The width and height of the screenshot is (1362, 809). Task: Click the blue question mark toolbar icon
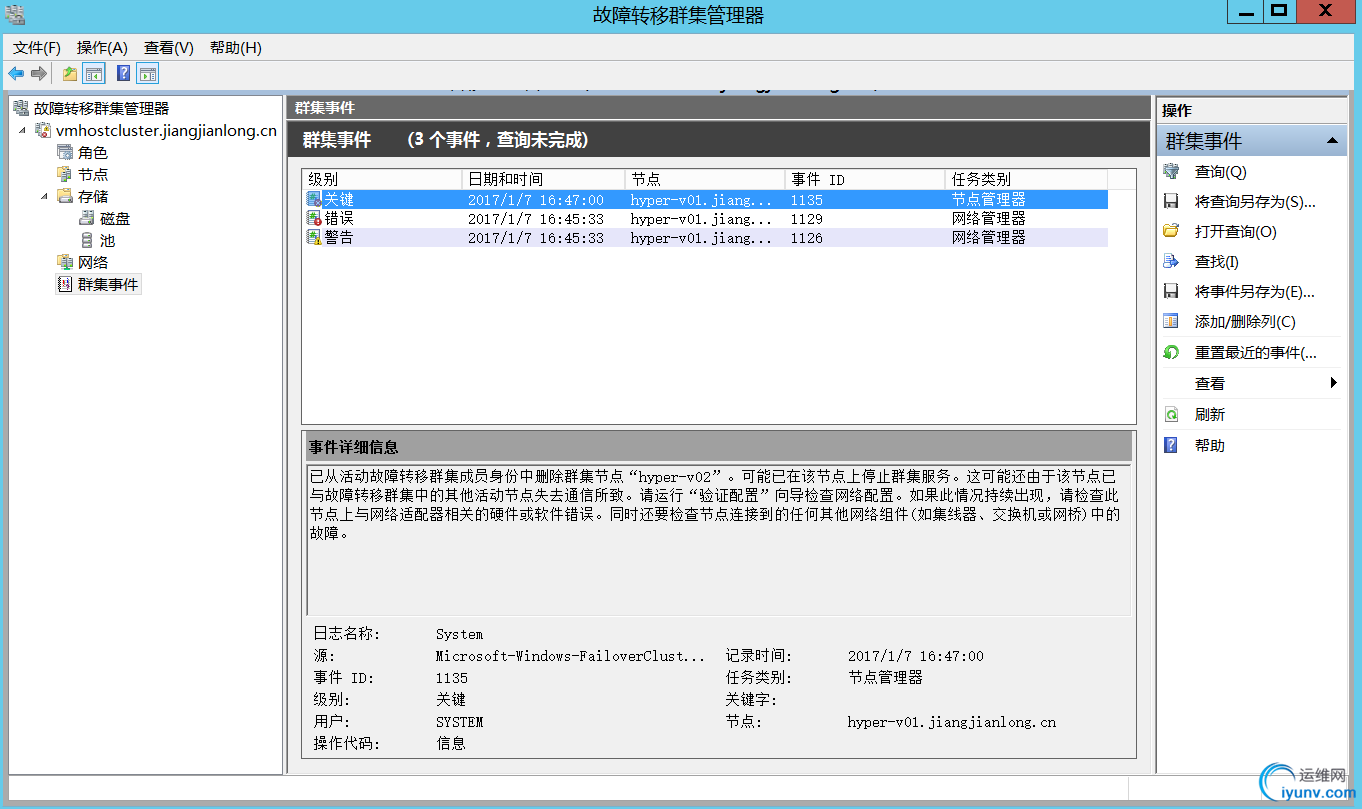pos(124,73)
